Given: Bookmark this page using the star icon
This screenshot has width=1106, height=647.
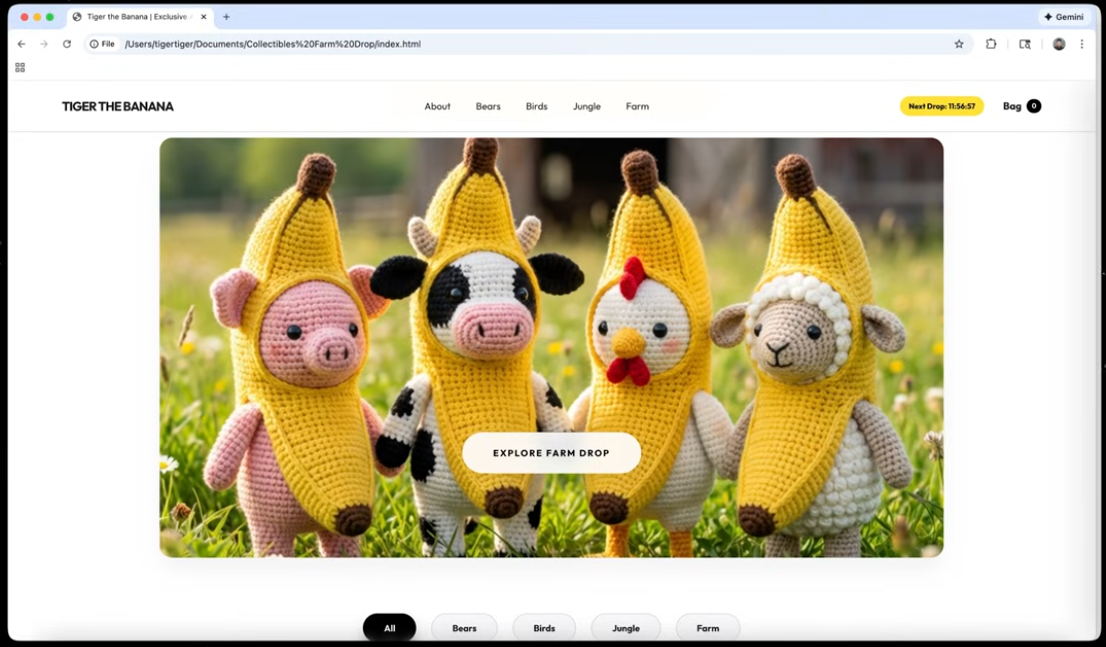Looking at the screenshot, I should 959,44.
